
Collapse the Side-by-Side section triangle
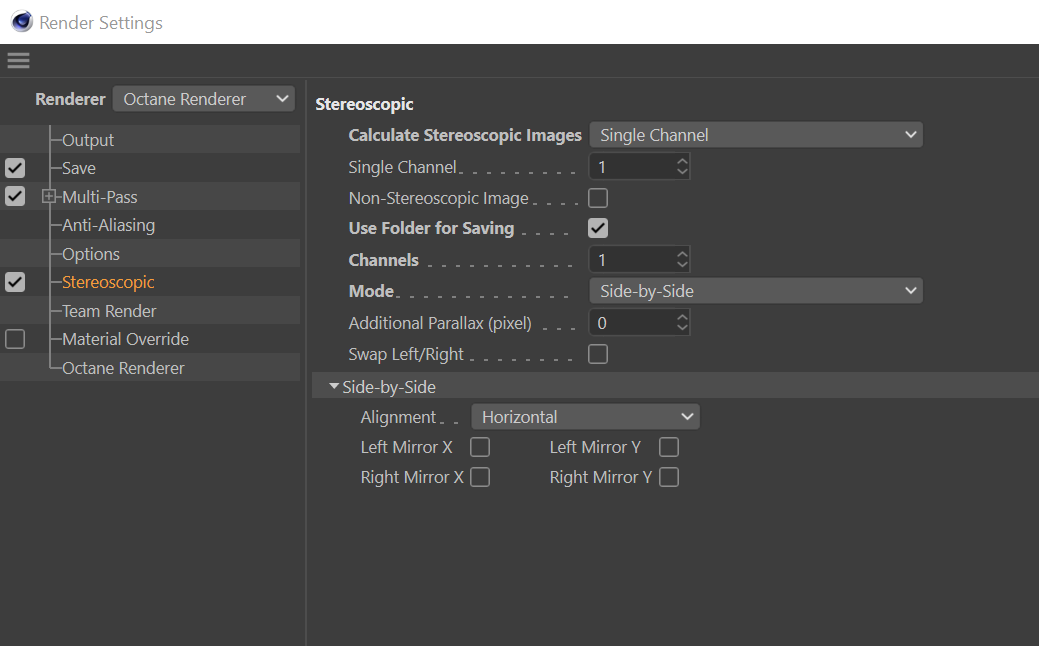334,387
